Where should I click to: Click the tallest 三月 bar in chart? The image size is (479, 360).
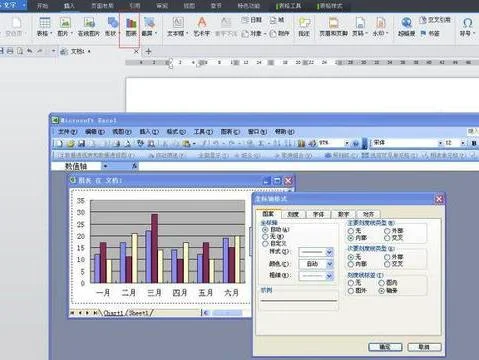pos(155,248)
